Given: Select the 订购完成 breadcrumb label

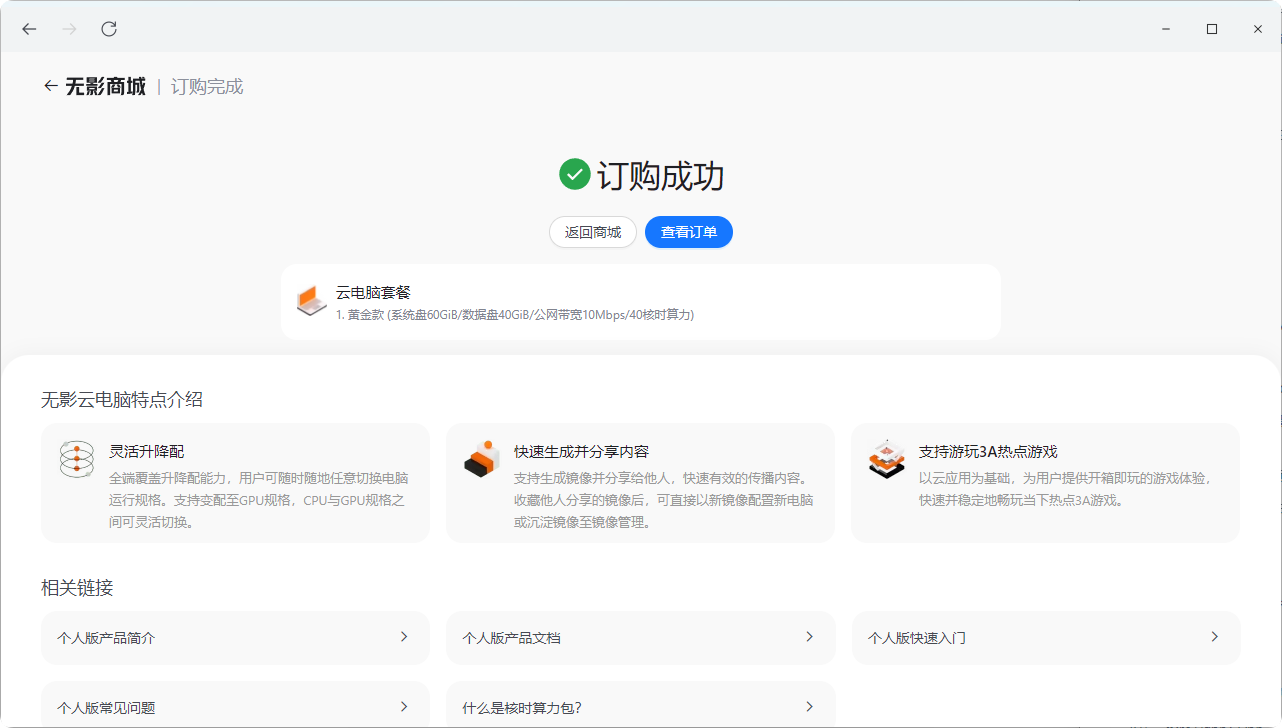Looking at the screenshot, I should pyautogui.click(x=207, y=87).
